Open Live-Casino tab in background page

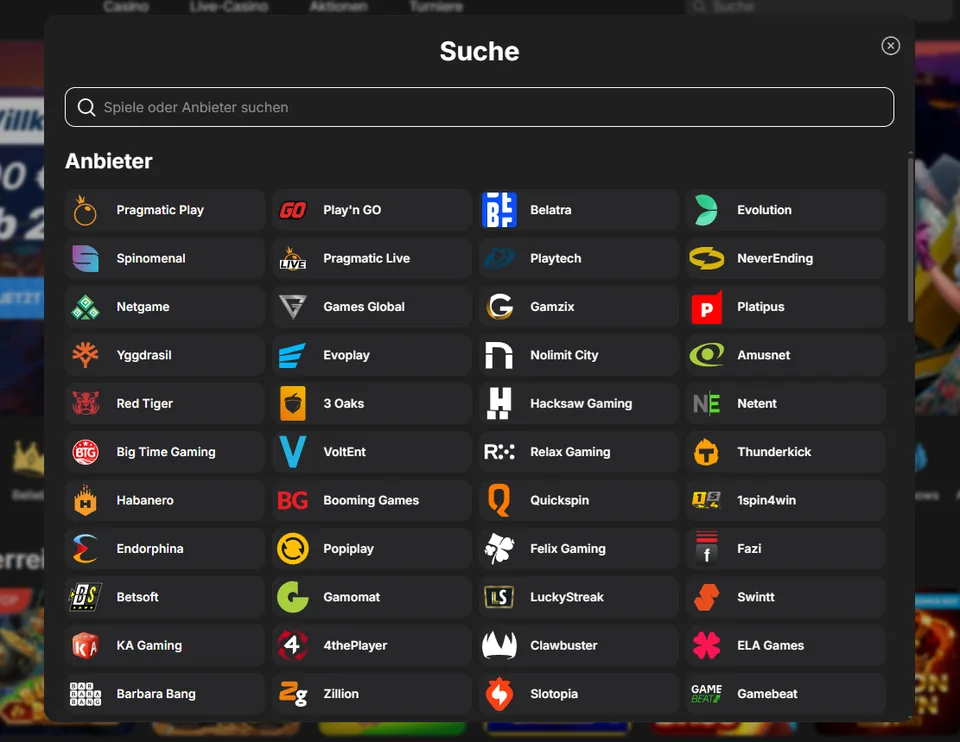click(x=229, y=7)
